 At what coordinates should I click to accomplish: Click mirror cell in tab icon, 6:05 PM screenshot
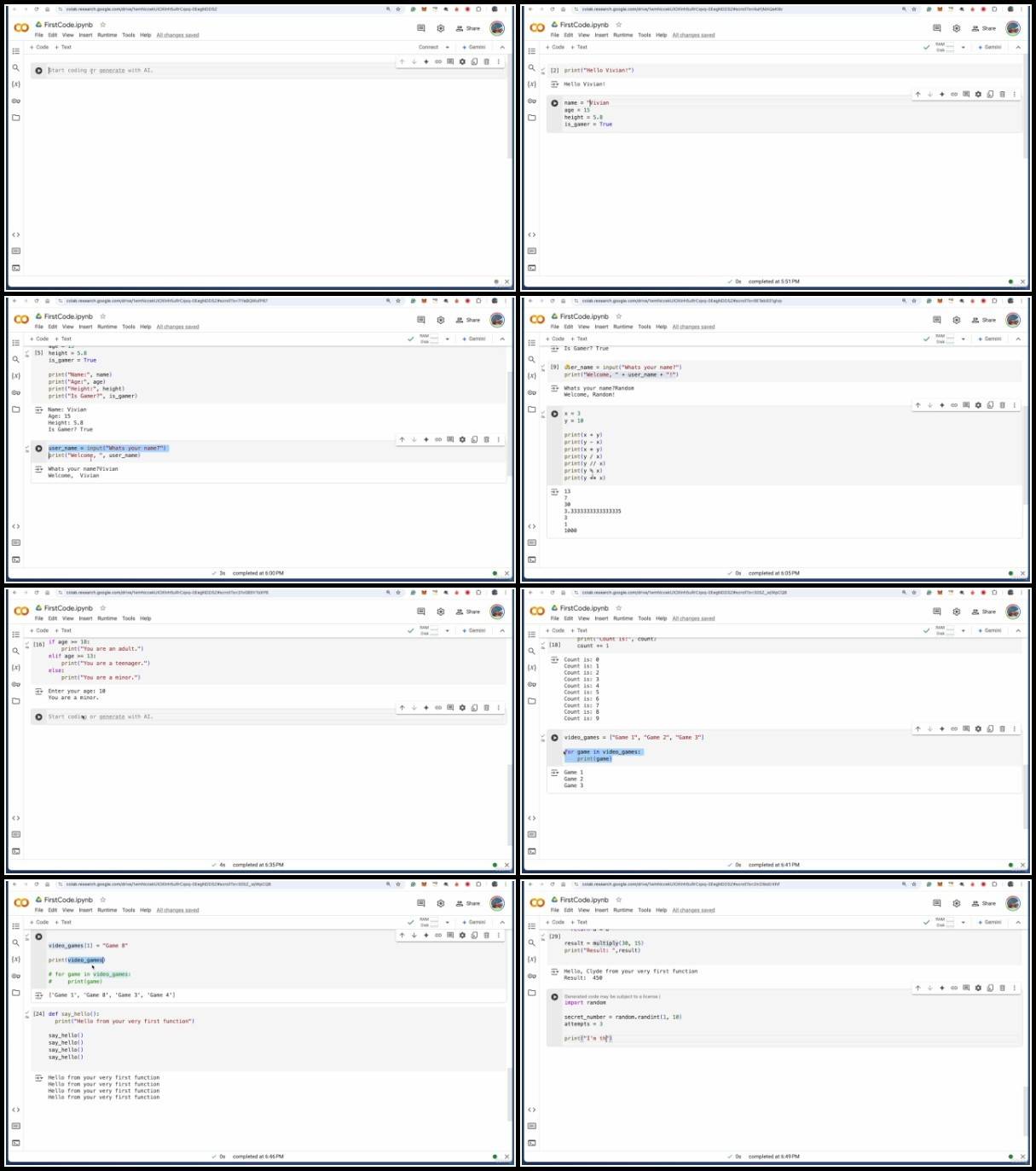(x=990, y=405)
